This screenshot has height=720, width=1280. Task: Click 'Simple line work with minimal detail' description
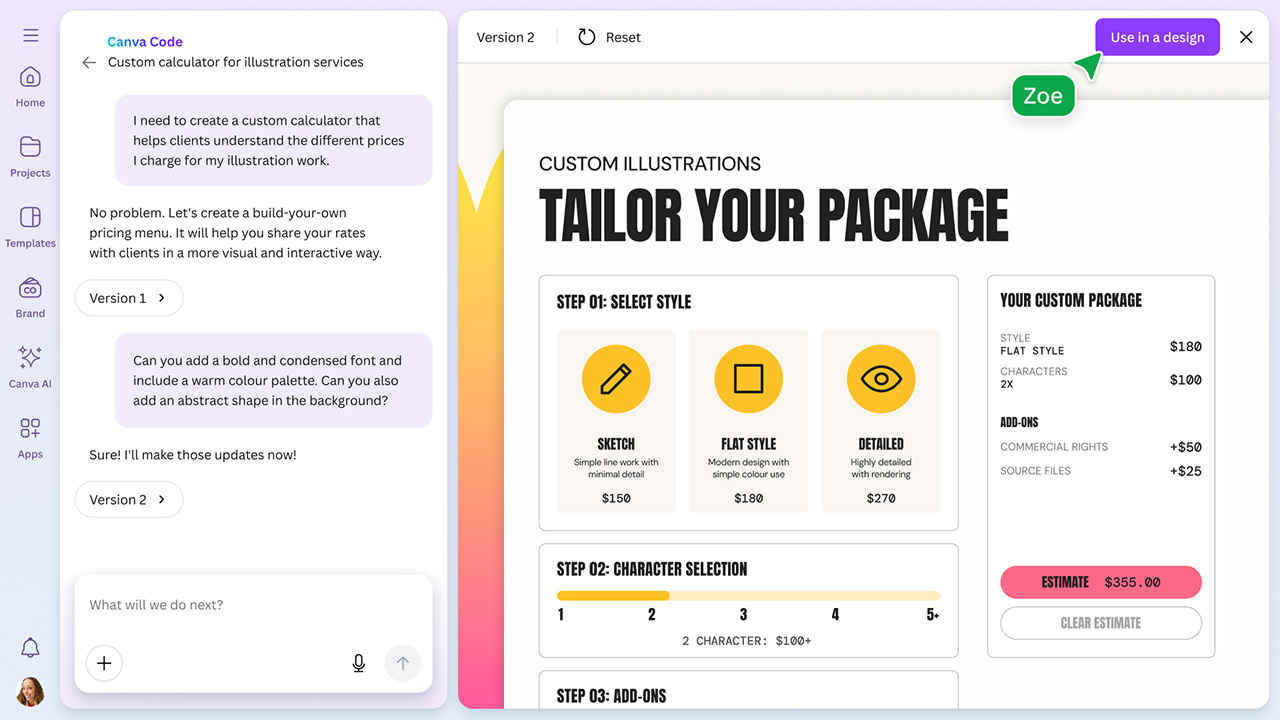click(x=616, y=468)
